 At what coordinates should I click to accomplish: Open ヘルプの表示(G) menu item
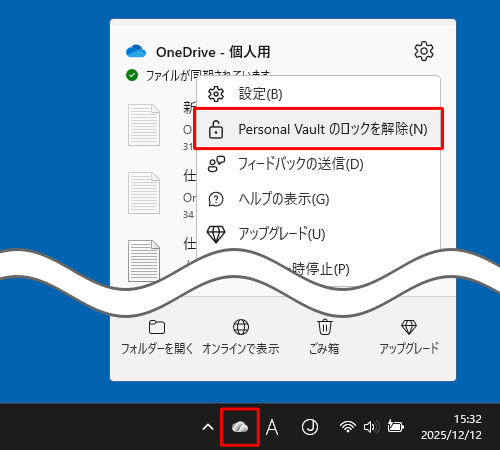click(x=318, y=199)
